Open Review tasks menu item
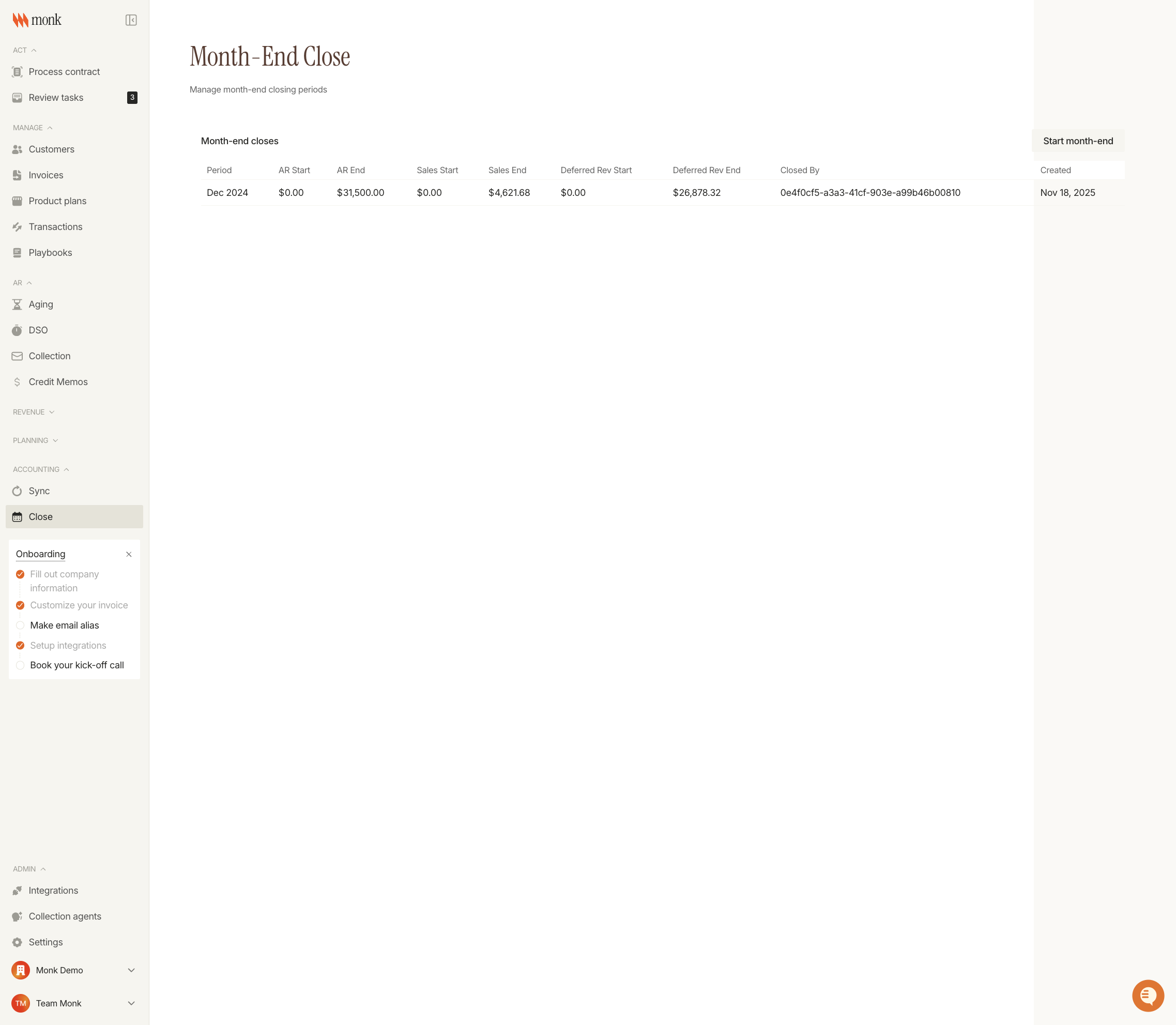The image size is (1176, 1025). pos(56,97)
